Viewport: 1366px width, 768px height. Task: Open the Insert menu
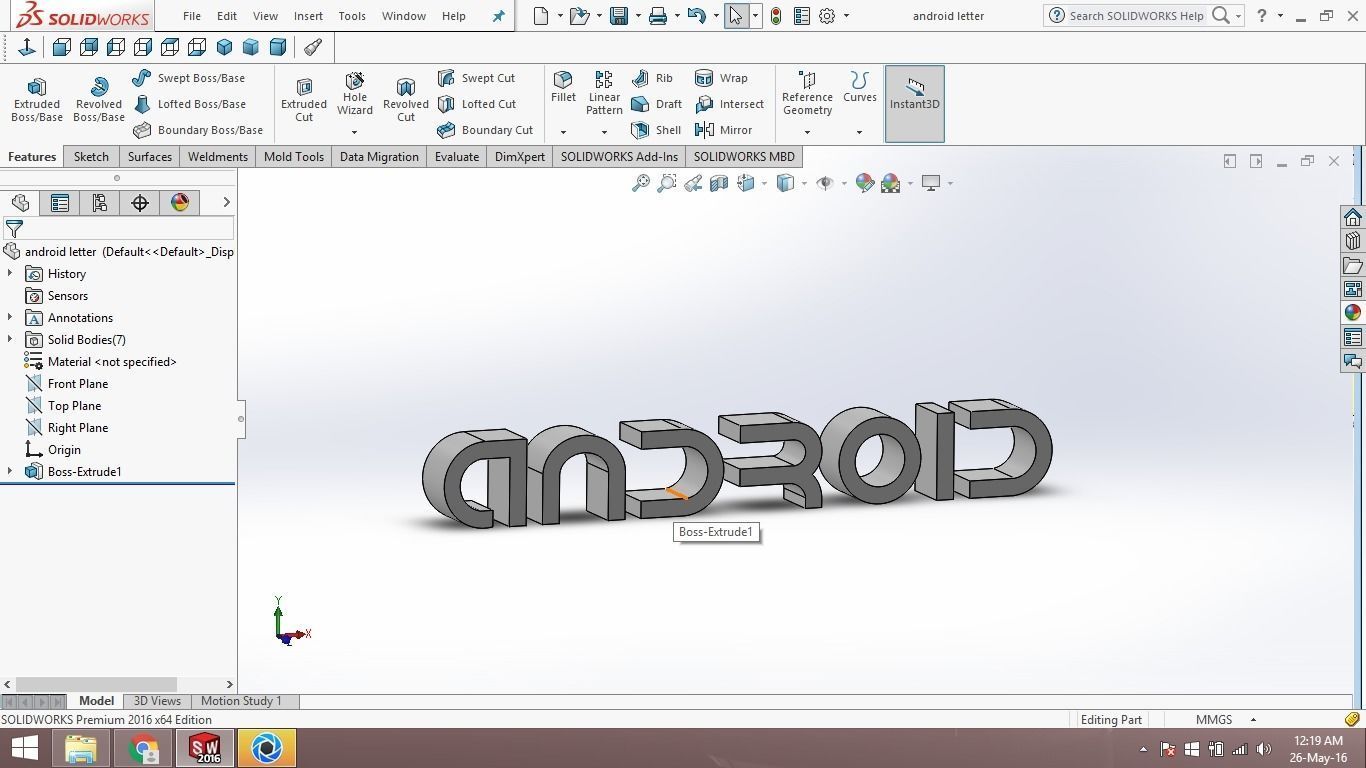pyautogui.click(x=308, y=15)
